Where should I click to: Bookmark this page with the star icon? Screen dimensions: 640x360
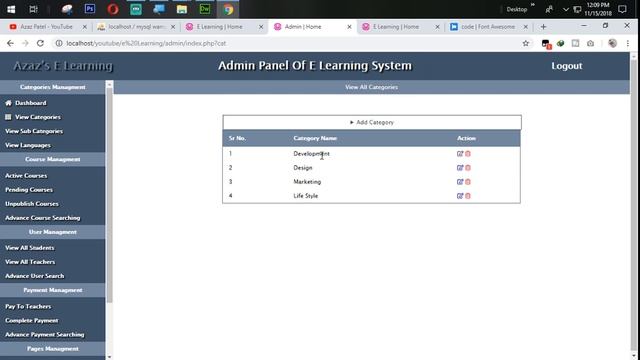pos(526,43)
